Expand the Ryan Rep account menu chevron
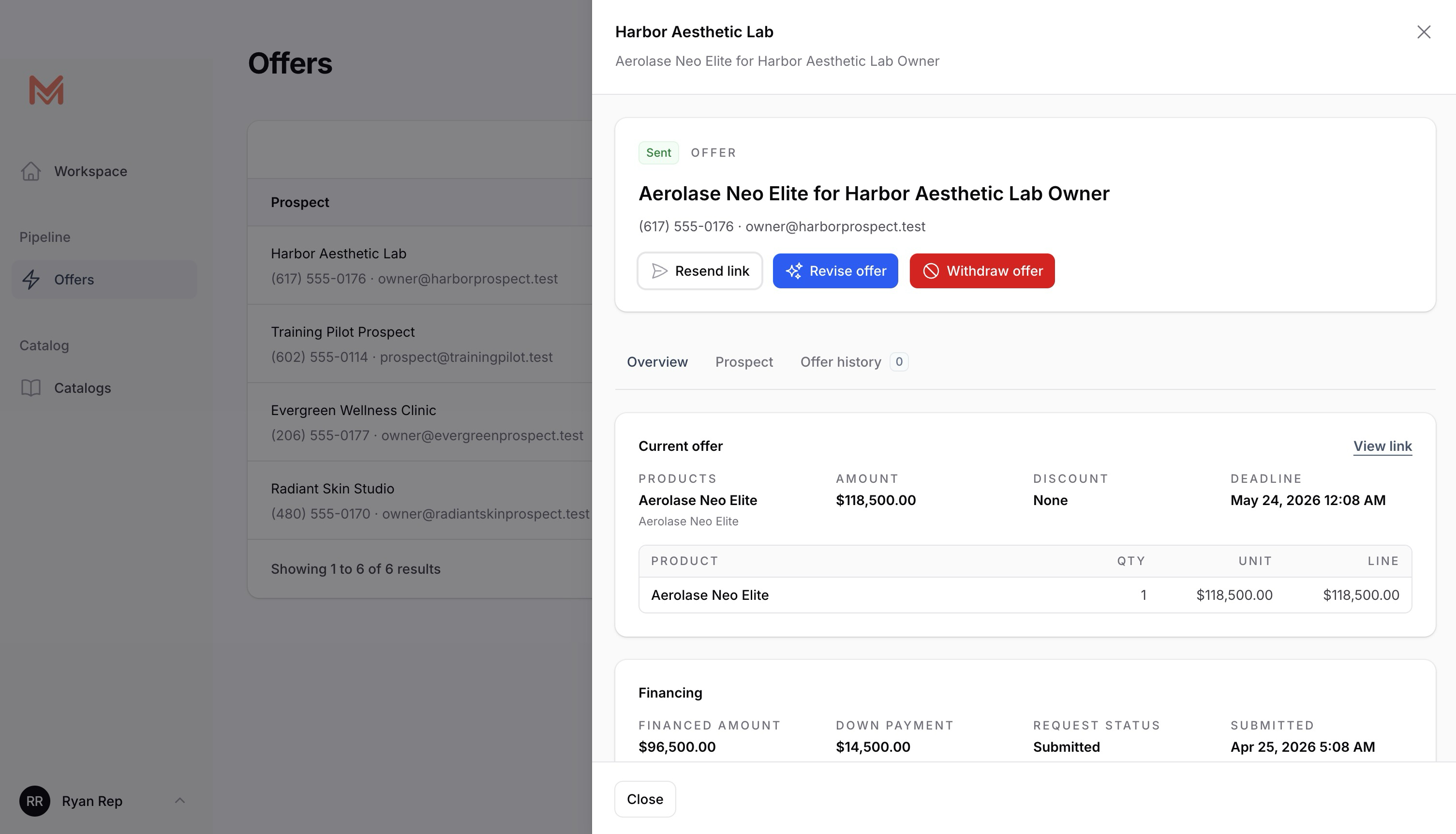1456x834 pixels. 180,801
